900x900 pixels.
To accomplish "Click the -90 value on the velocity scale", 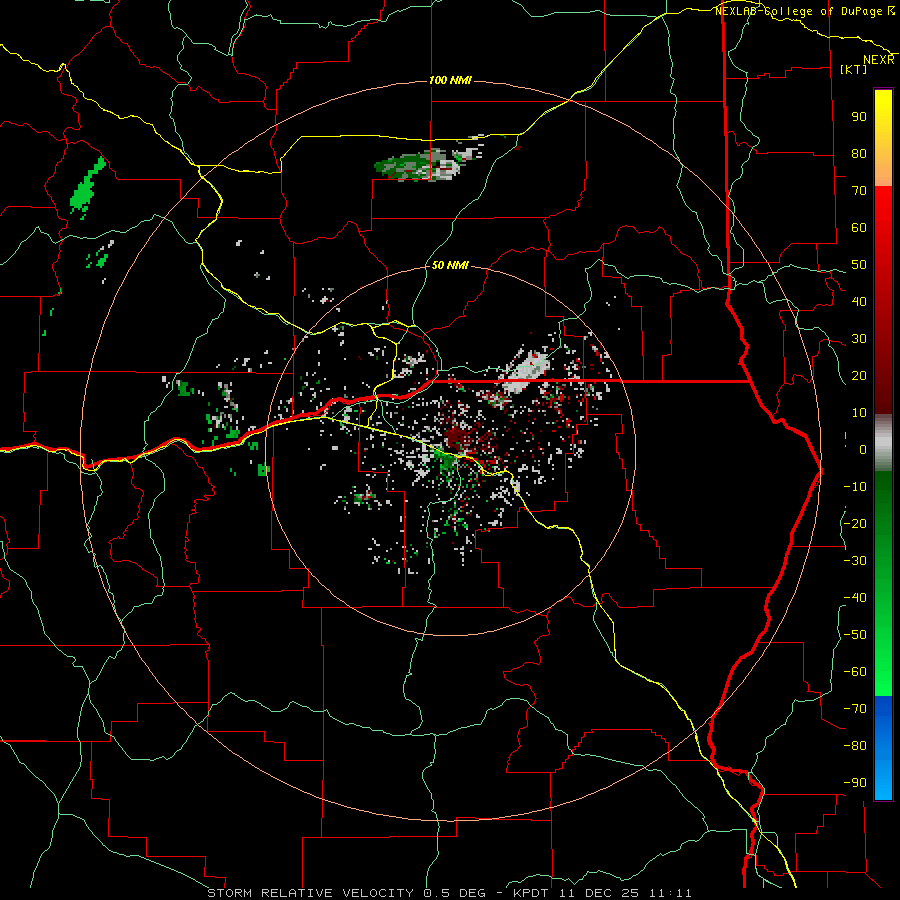I will point(855,783).
